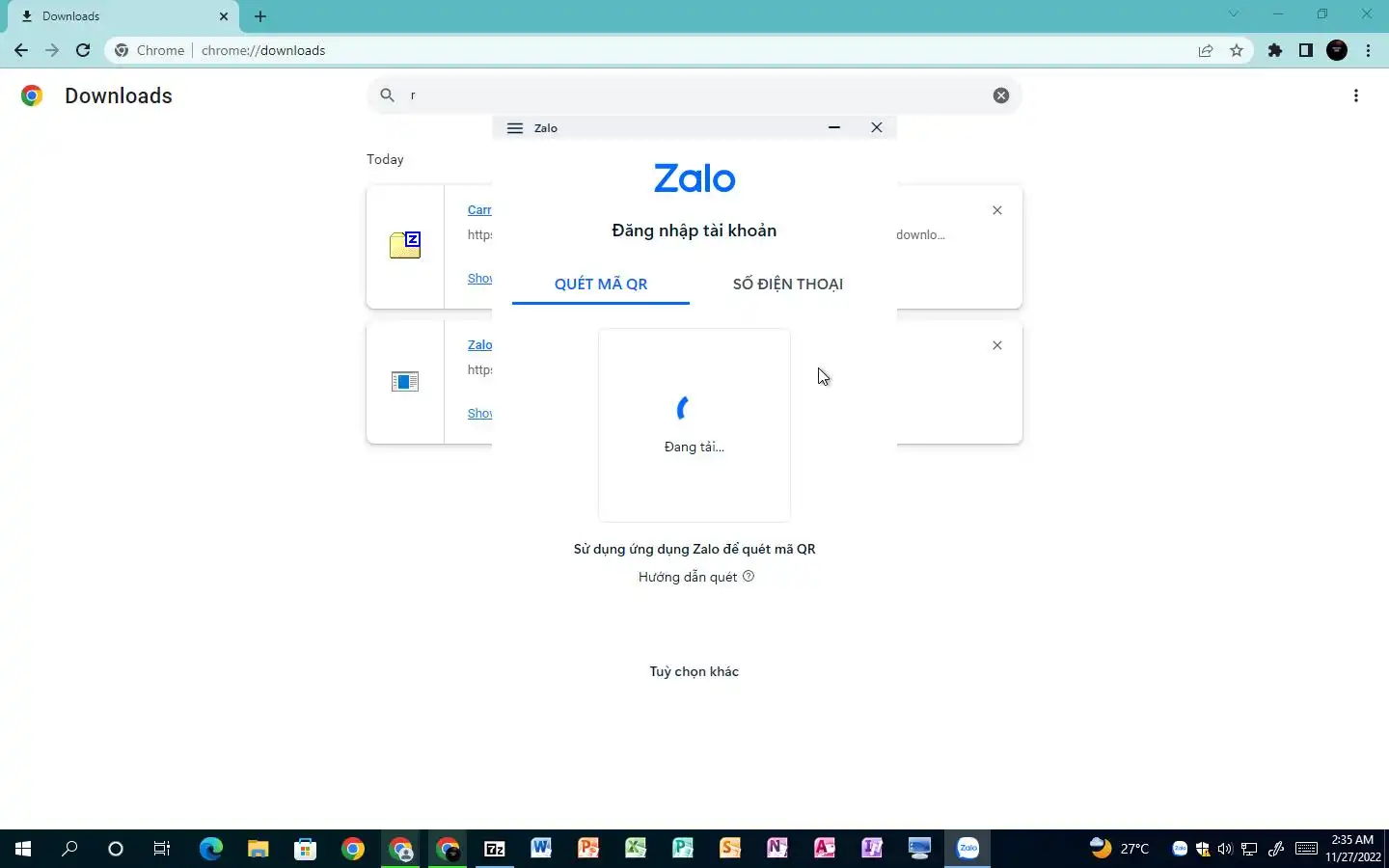Click the loading QR code box
The width and height of the screenshot is (1389, 868).
coord(694,425)
